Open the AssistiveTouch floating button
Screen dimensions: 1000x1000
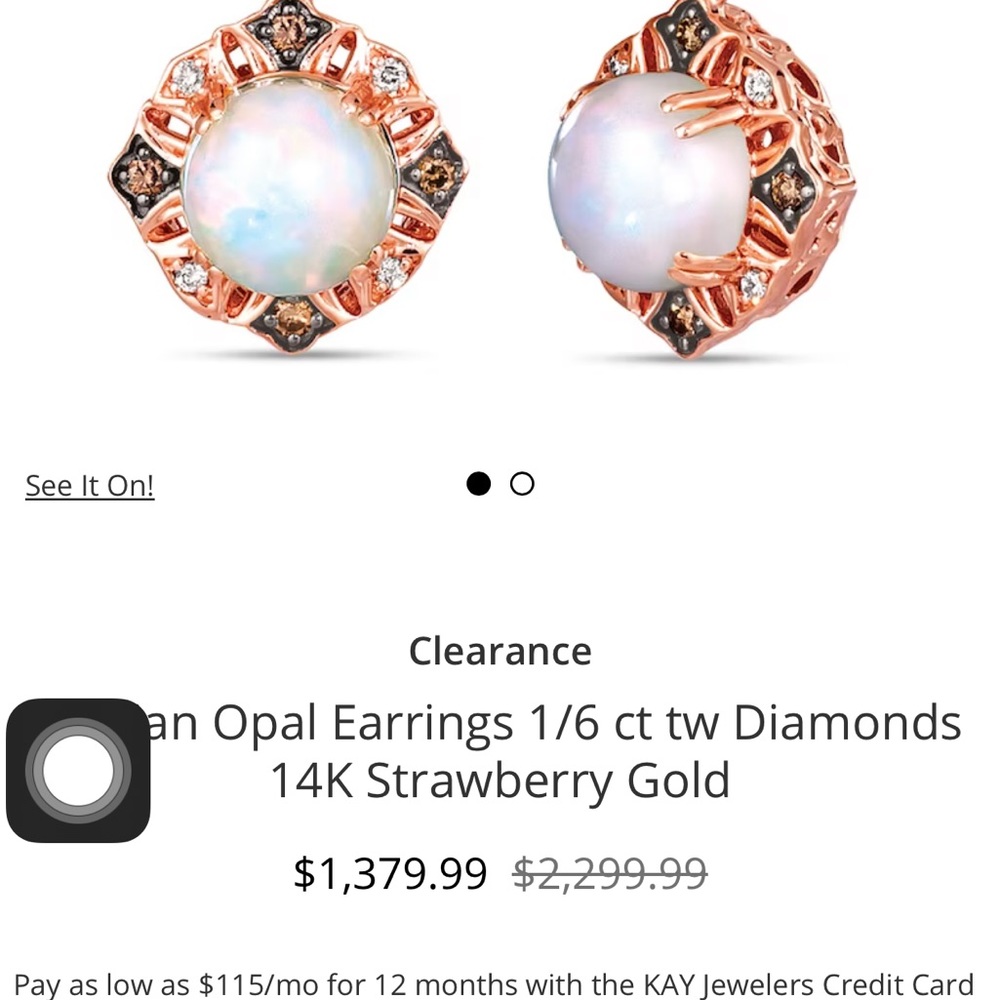(78, 770)
